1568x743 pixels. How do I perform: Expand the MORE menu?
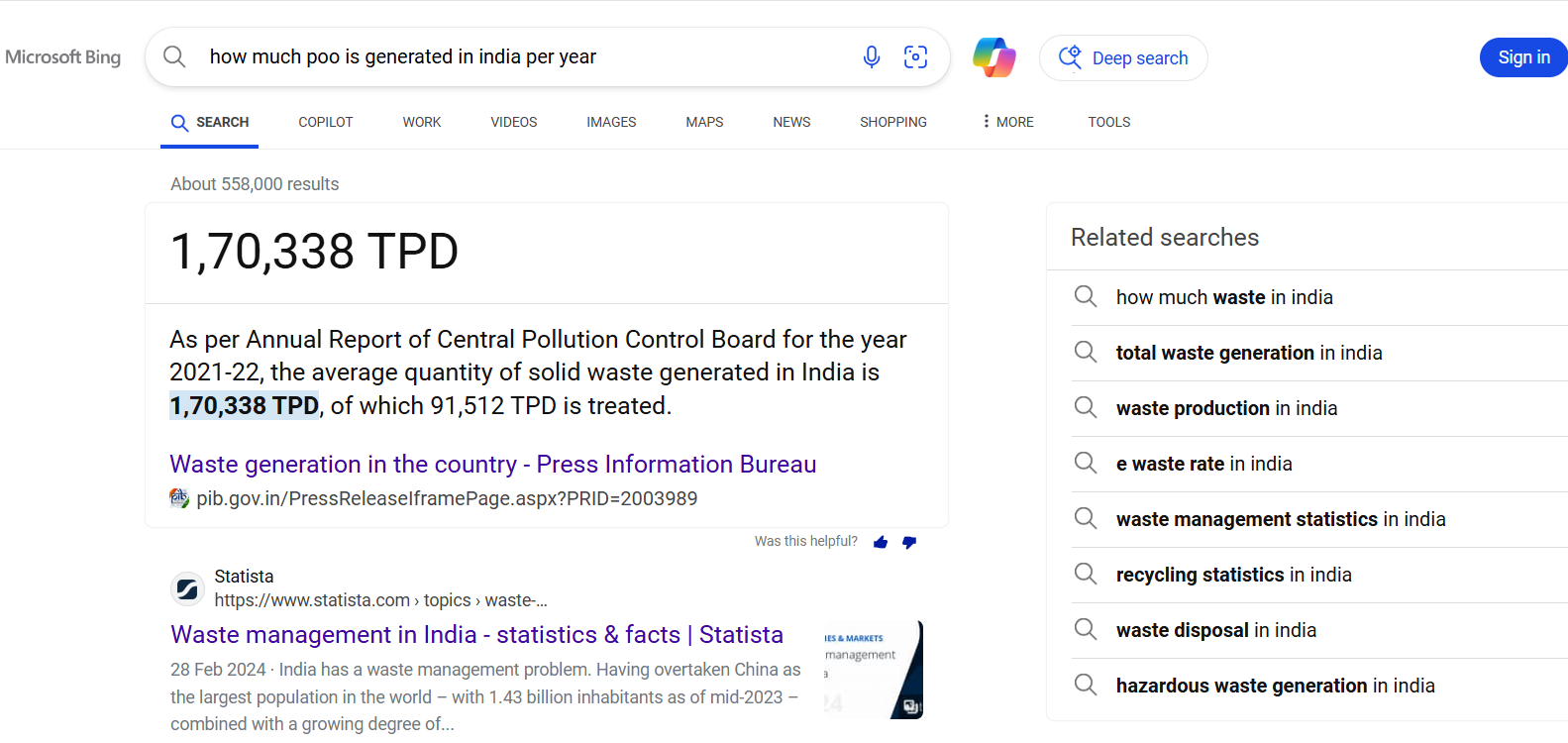pyautogui.click(x=1007, y=123)
